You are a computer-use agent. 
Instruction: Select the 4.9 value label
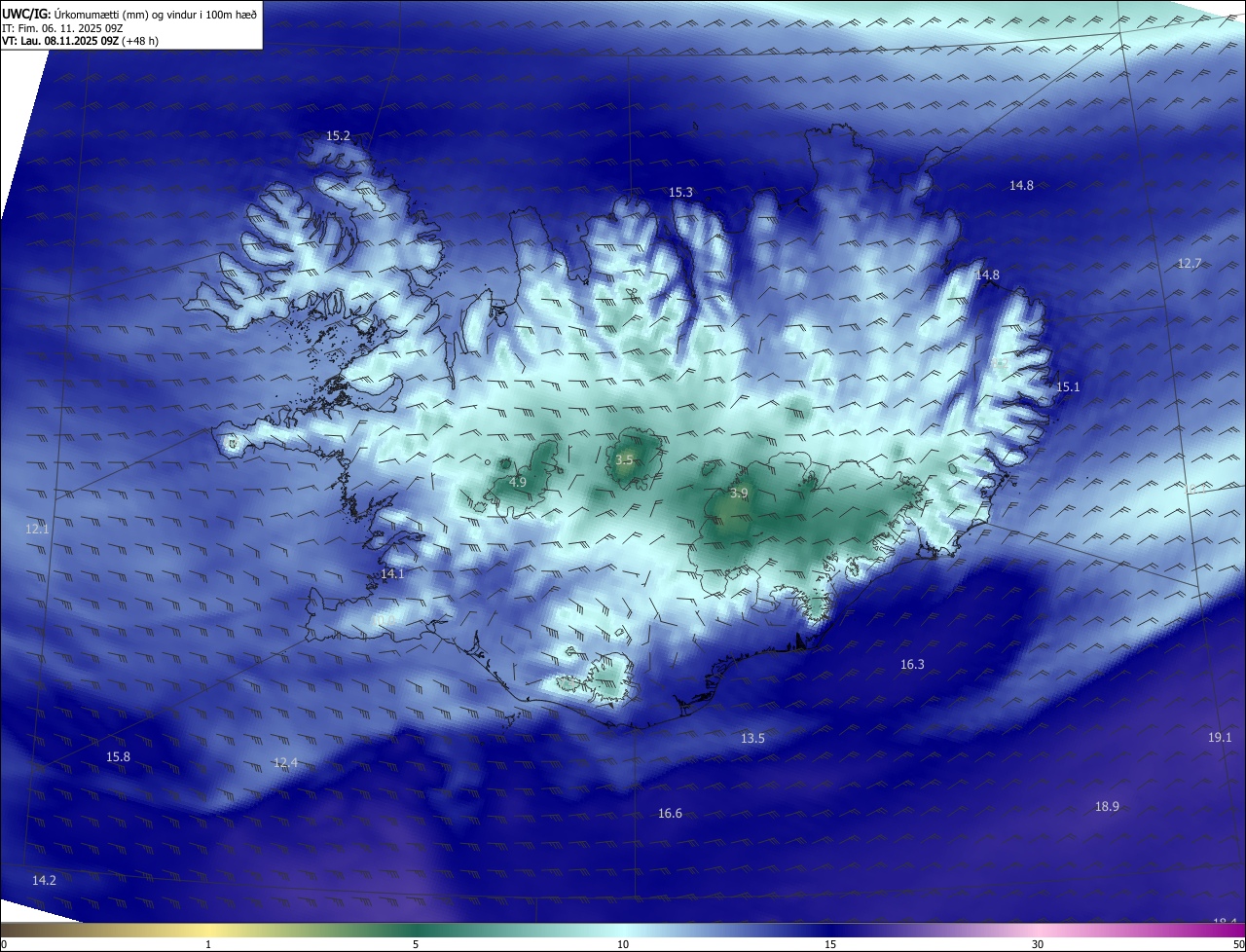[x=518, y=483]
